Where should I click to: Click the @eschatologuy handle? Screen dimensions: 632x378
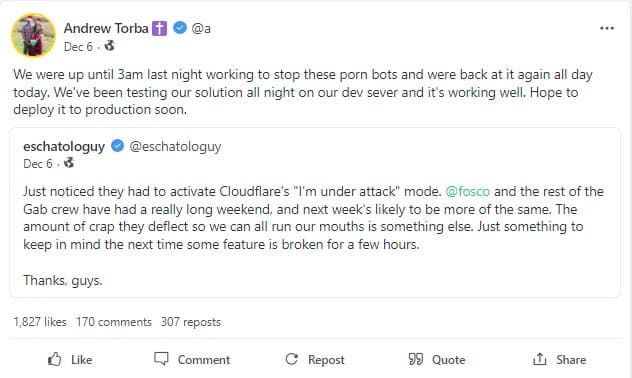coord(175,146)
